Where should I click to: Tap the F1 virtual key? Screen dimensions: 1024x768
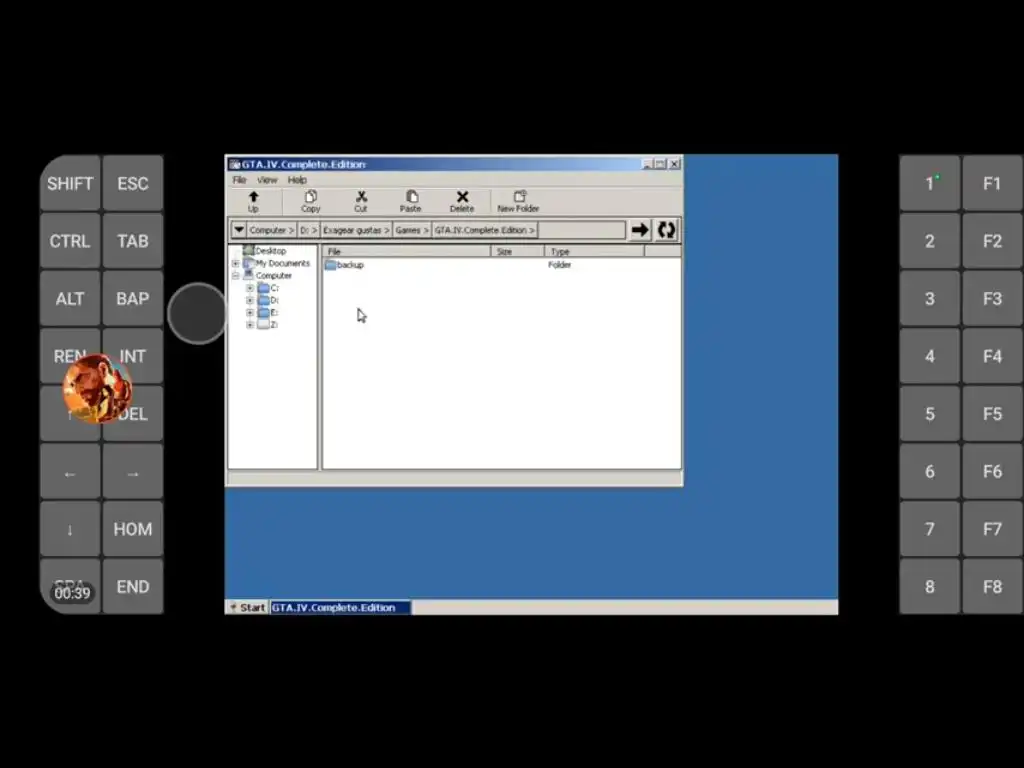point(992,184)
